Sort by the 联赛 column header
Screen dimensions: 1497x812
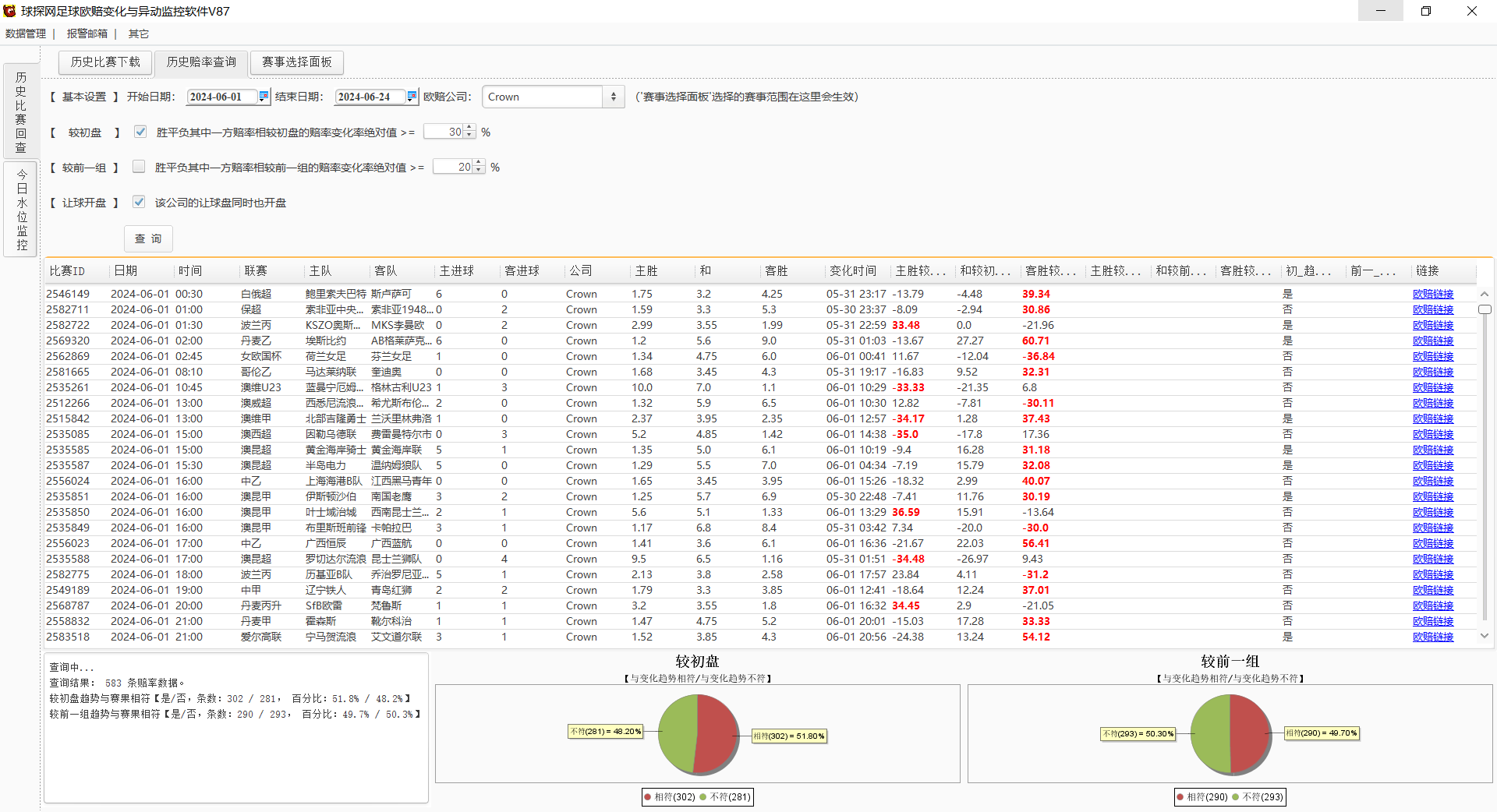coord(272,270)
